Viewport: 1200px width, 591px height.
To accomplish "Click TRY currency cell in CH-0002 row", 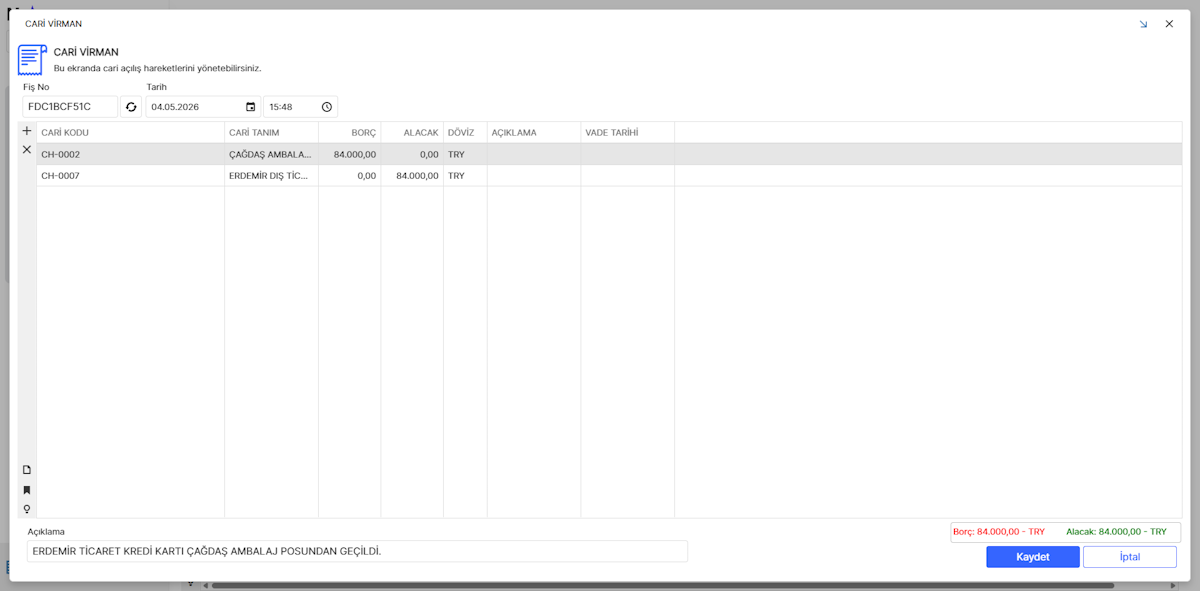I will (x=466, y=154).
